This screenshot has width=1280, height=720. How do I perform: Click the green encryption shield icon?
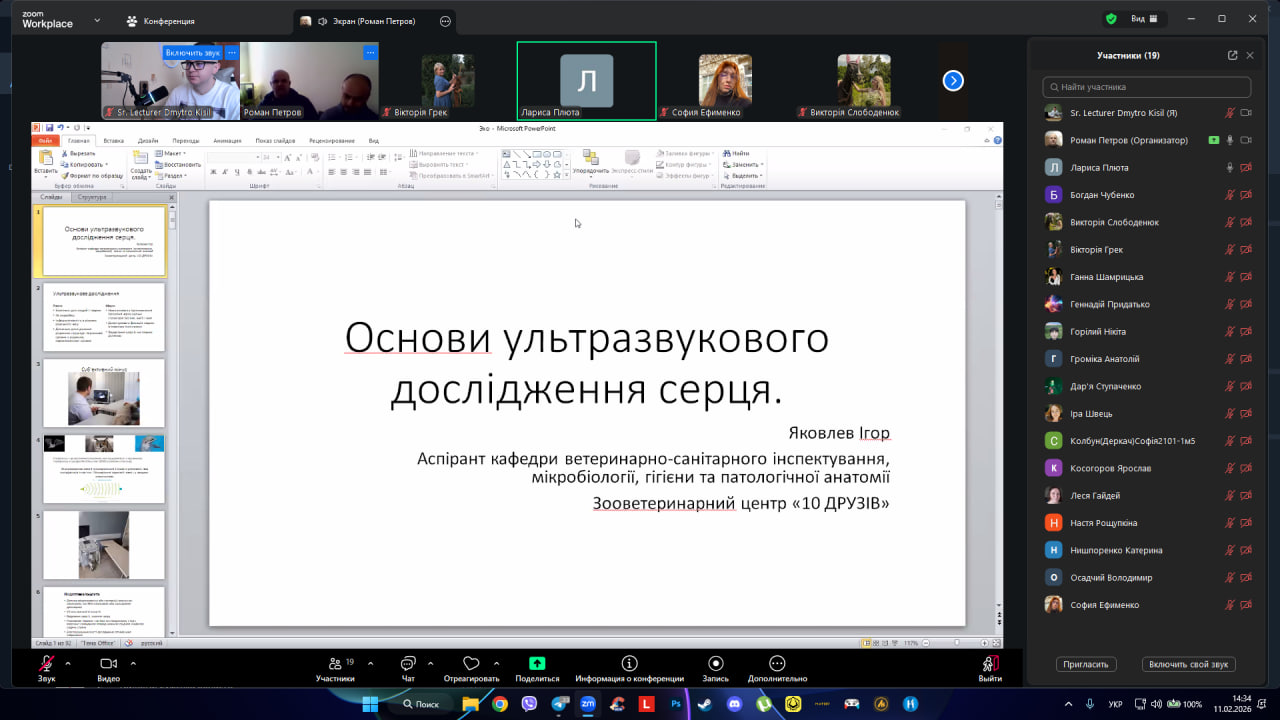click(1111, 19)
